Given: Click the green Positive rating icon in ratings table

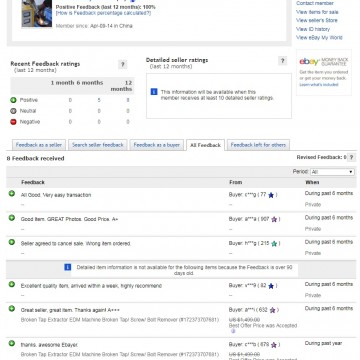Looking at the screenshot, I should pos(13,100).
